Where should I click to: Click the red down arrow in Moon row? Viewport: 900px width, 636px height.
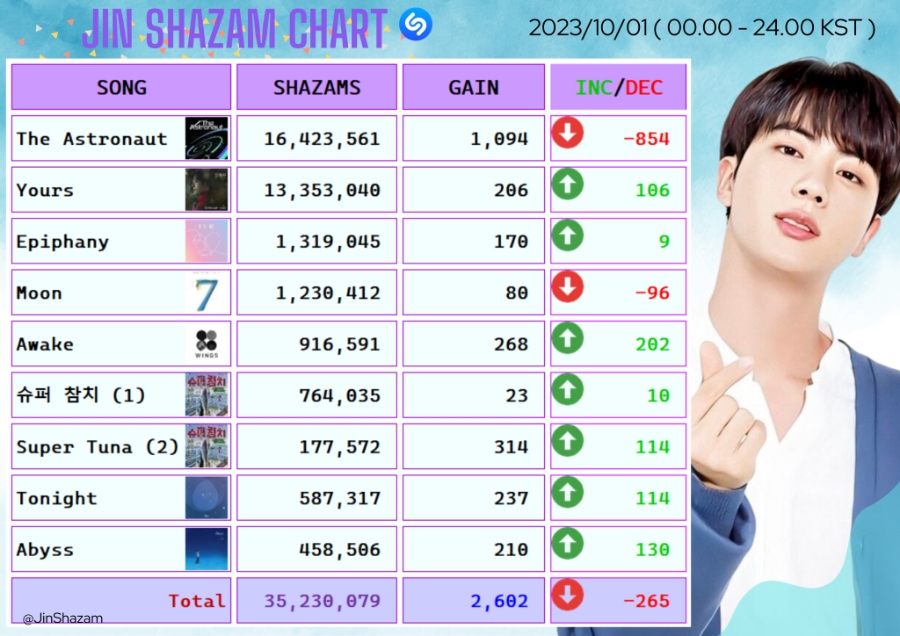coord(568,286)
